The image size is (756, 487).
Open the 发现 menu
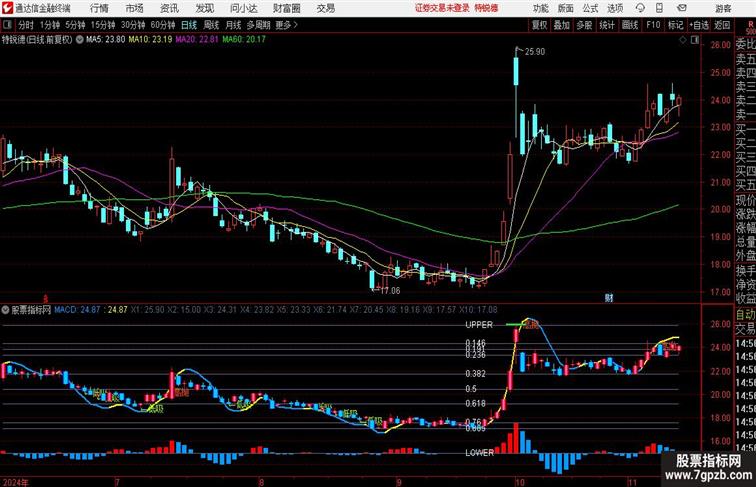(204, 8)
